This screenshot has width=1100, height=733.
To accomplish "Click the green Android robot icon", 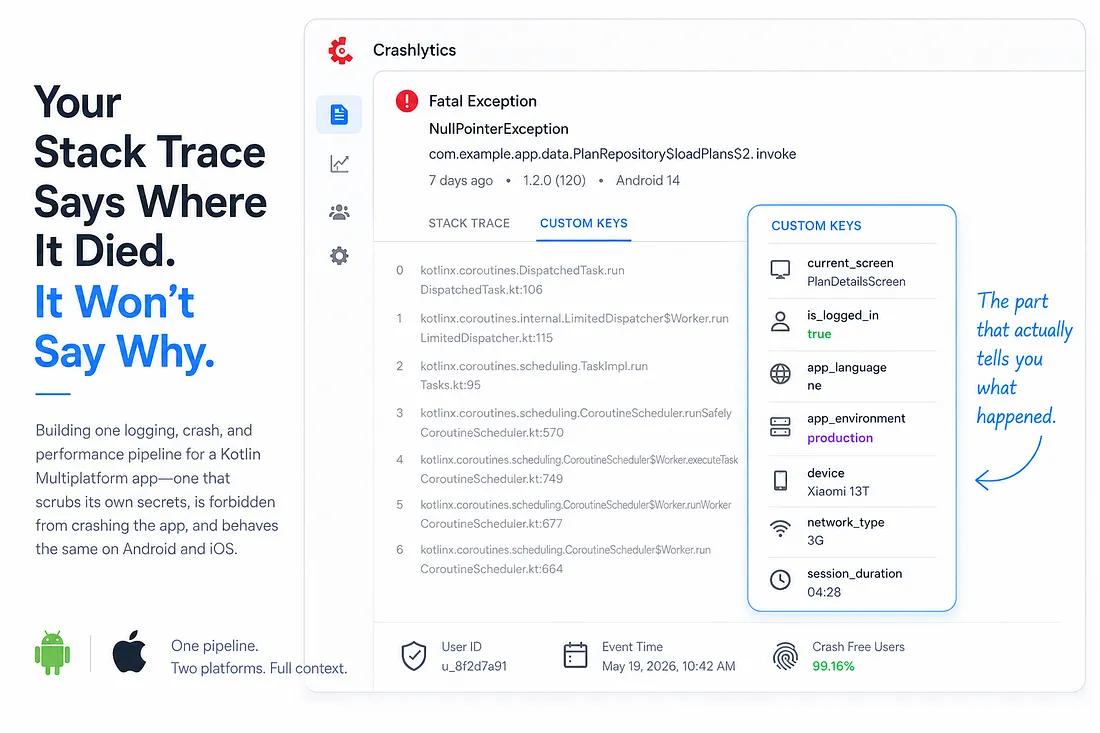I will pos(53,653).
